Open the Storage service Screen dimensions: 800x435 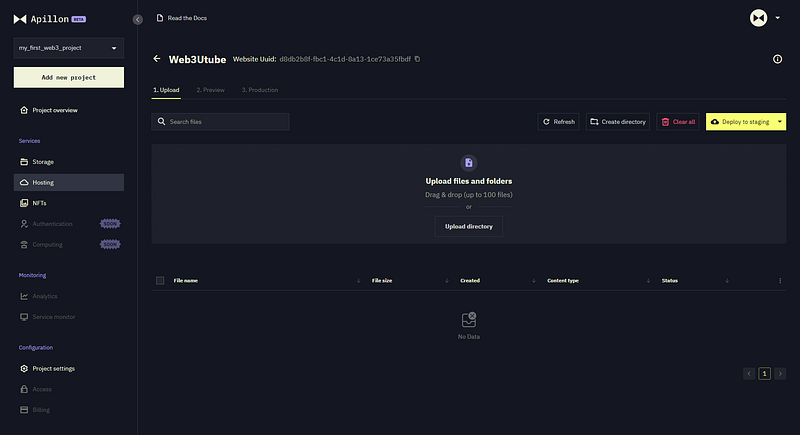(68, 162)
